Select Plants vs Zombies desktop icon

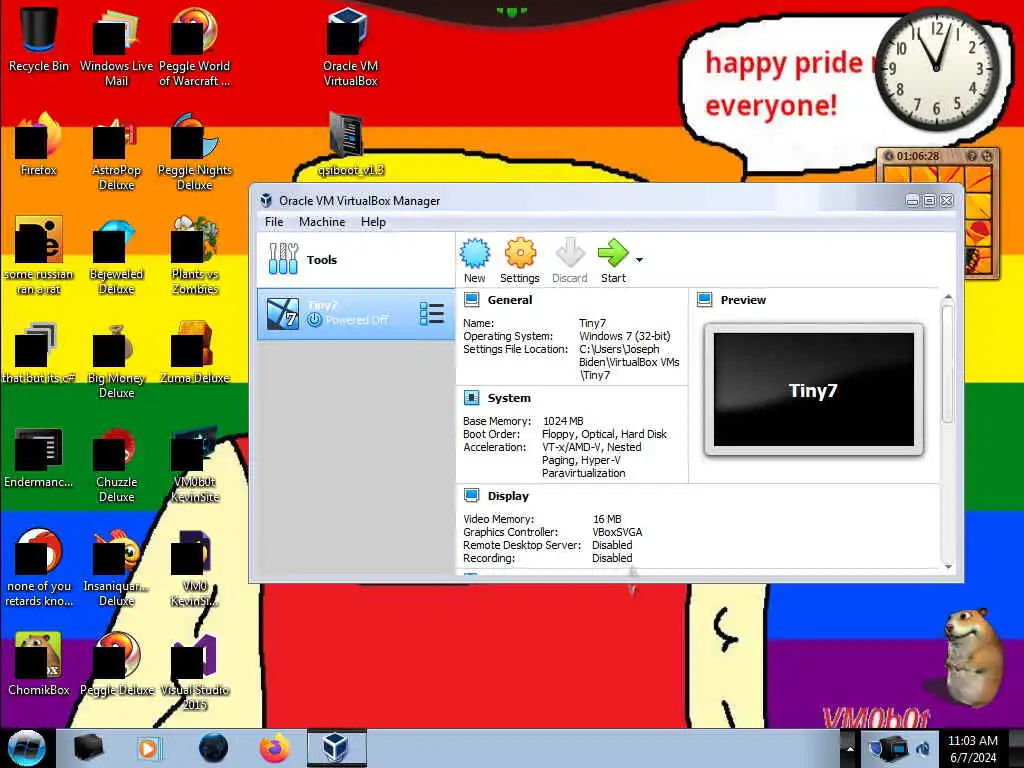(x=195, y=255)
